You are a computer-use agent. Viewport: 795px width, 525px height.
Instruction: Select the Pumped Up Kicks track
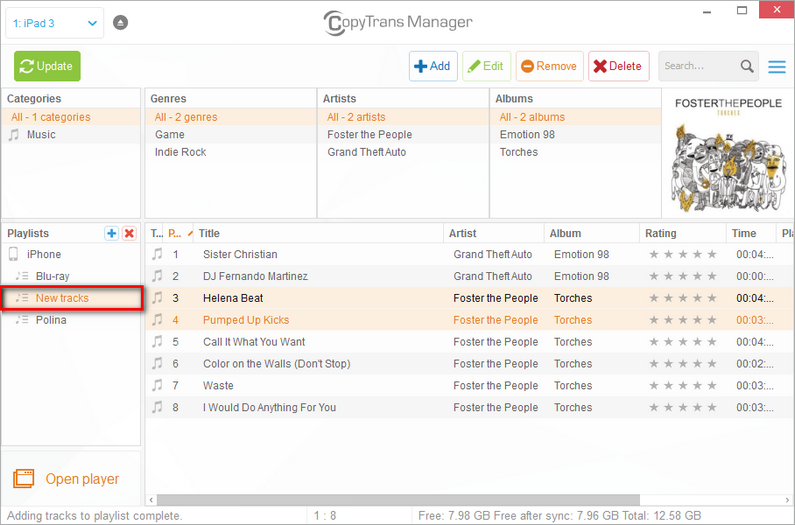[469, 320]
